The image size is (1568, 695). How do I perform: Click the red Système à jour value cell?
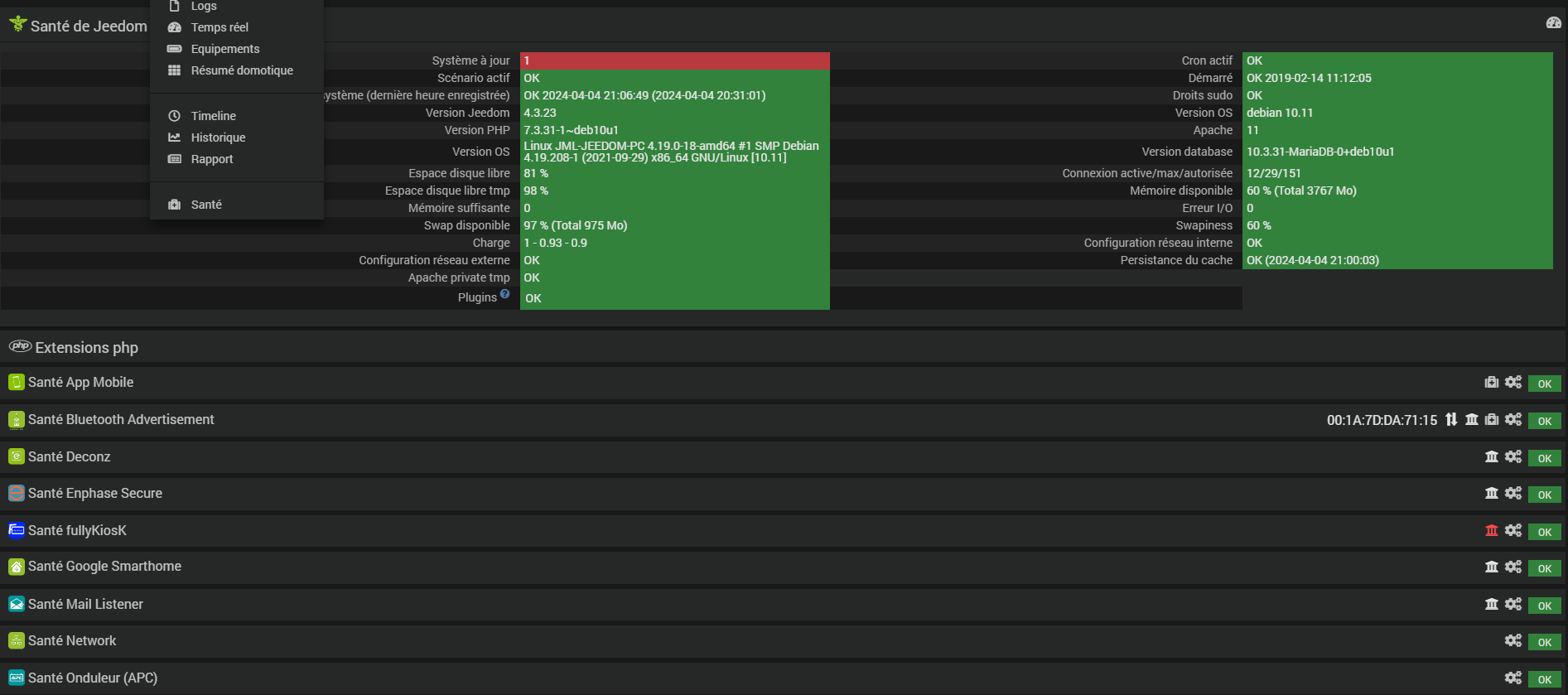pyautogui.click(x=675, y=60)
